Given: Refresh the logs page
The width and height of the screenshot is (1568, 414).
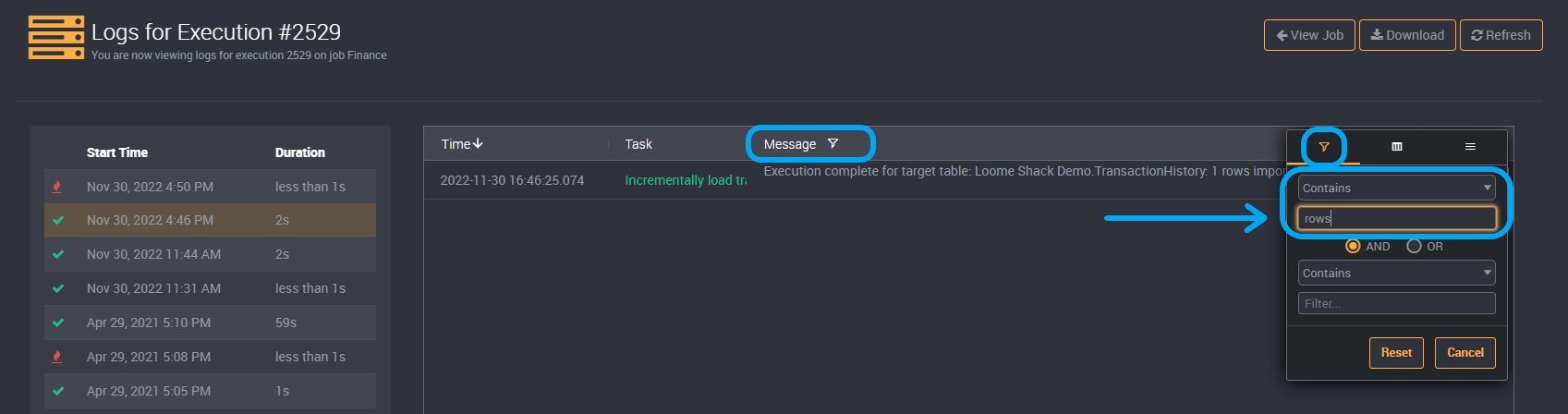Looking at the screenshot, I should point(1501,35).
